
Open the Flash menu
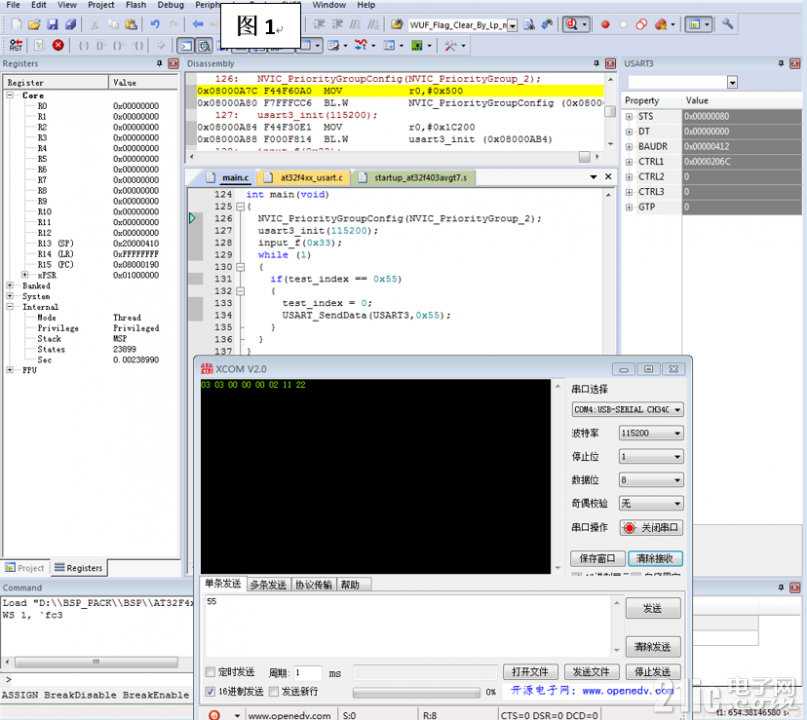pos(136,5)
